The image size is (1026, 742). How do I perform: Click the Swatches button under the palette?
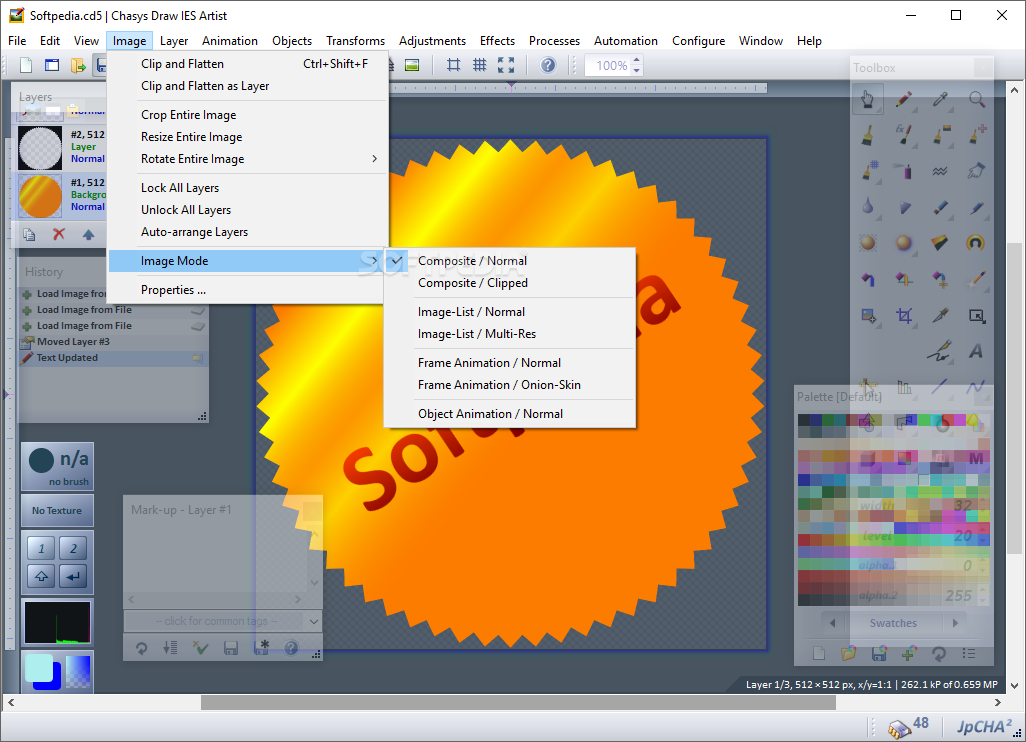(x=893, y=623)
